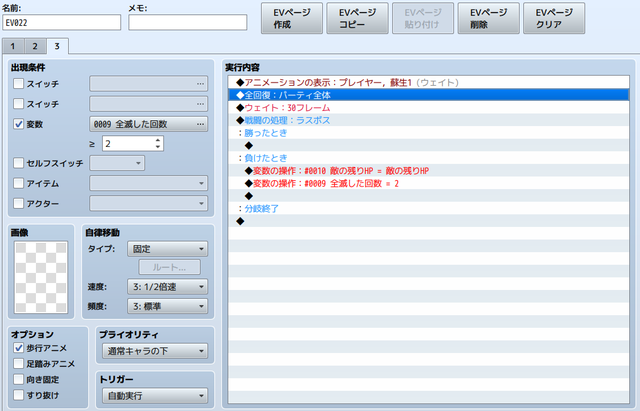Open variable selector 0009 全滅した回数
The image size is (640, 411).
[149, 124]
